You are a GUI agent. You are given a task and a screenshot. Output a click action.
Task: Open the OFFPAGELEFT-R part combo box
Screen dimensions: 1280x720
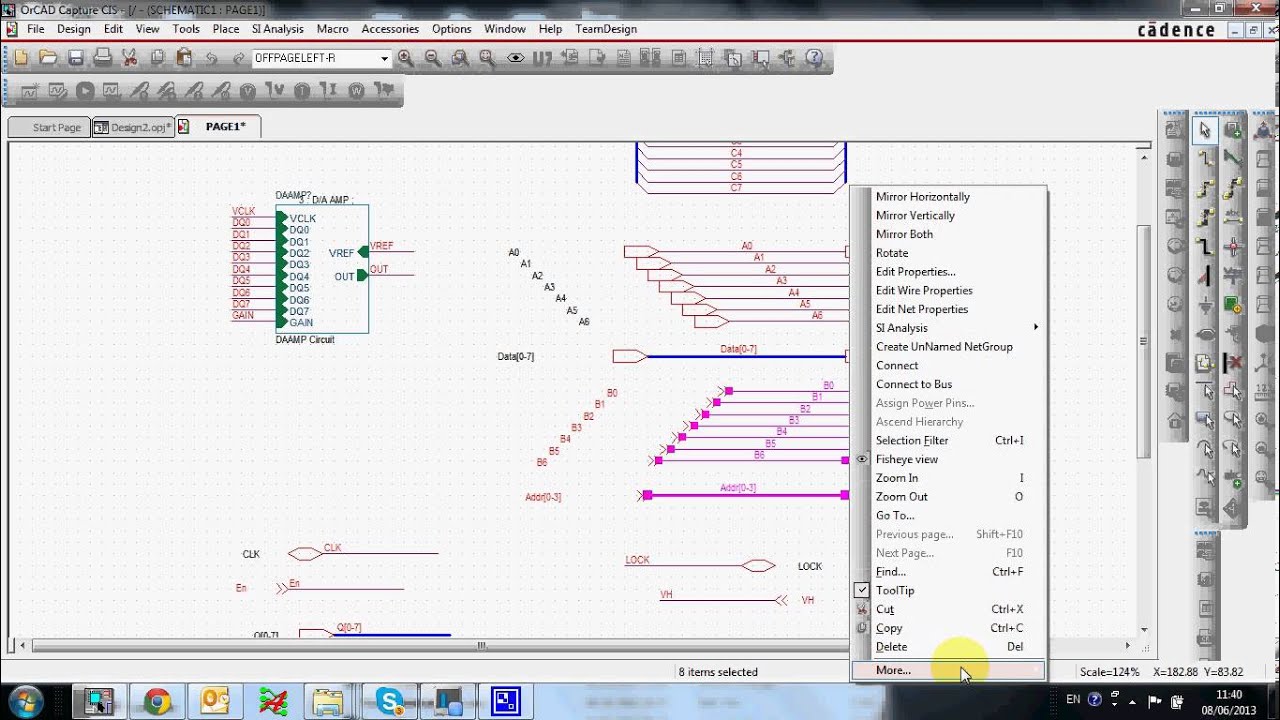coord(321,58)
